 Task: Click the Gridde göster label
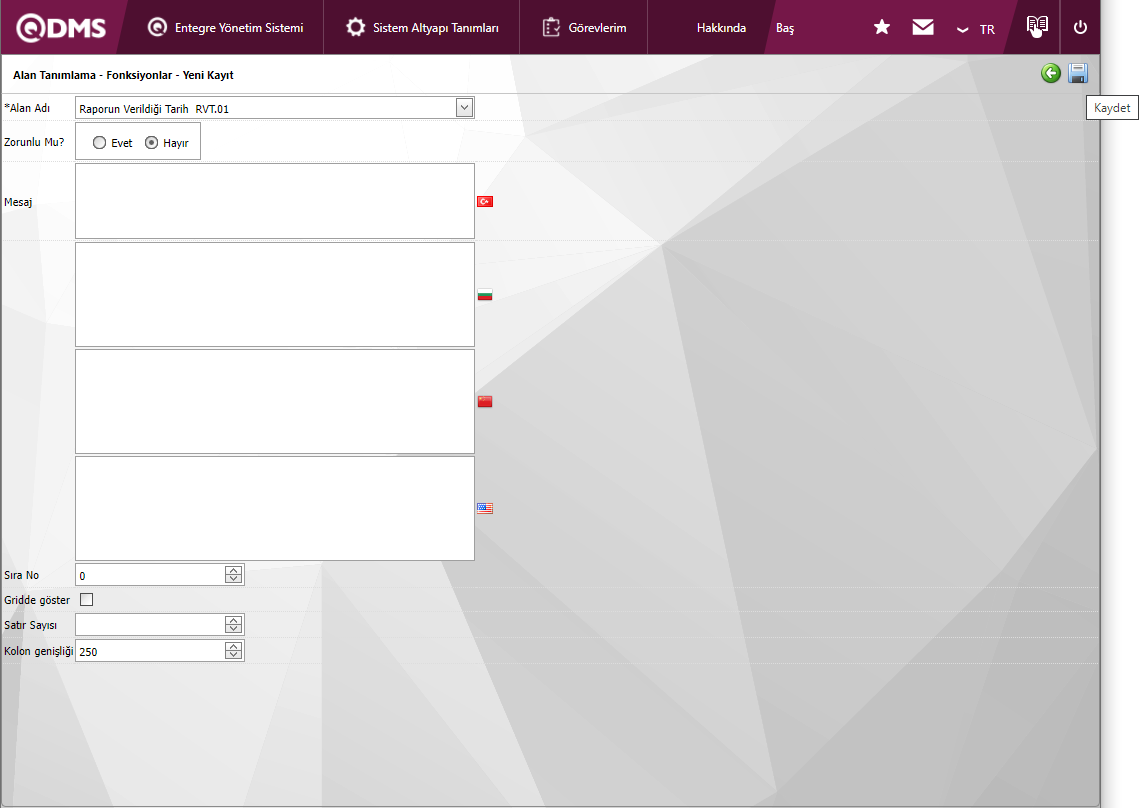37,600
